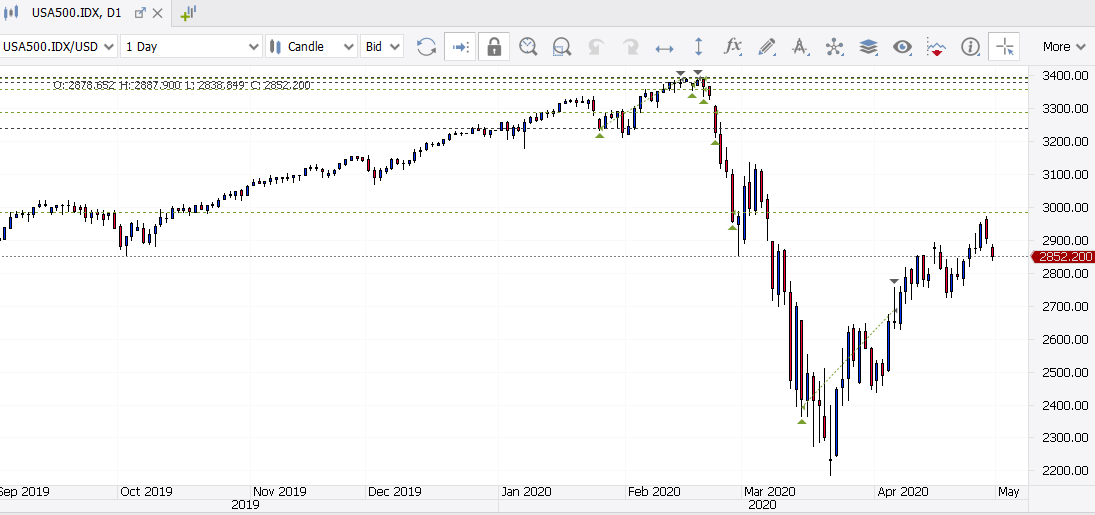
Task: Toggle the lock chart icon
Action: click(x=494, y=47)
